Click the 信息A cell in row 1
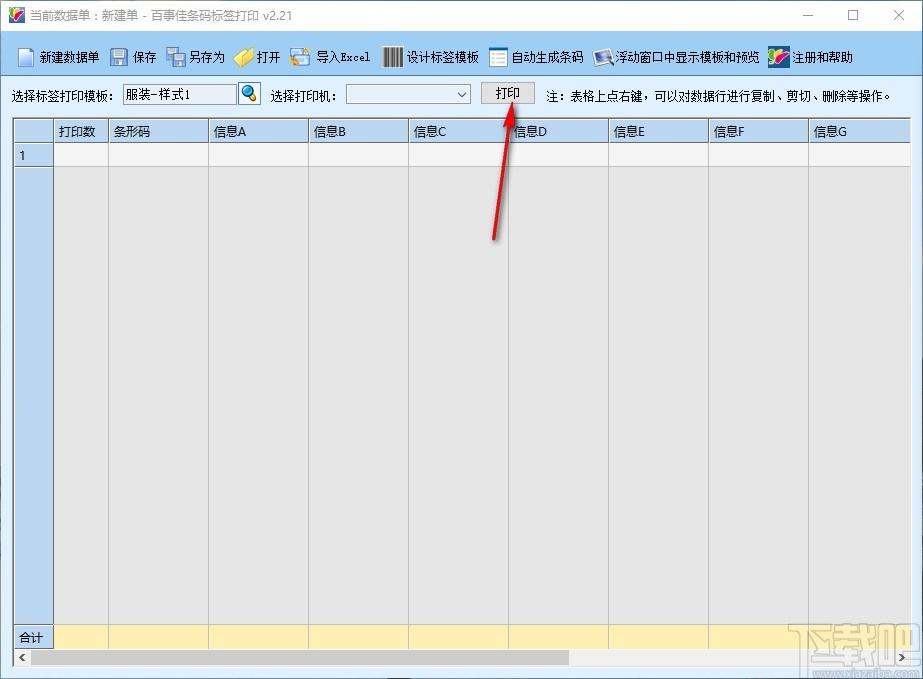Screen dimensions: 923x679 258,155
